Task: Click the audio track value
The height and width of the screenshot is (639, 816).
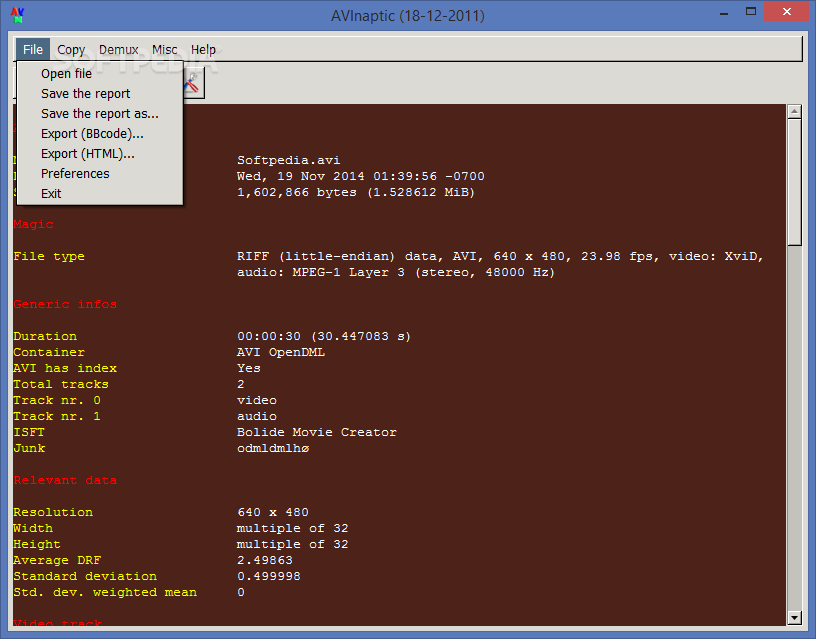Action: tap(257, 416)
